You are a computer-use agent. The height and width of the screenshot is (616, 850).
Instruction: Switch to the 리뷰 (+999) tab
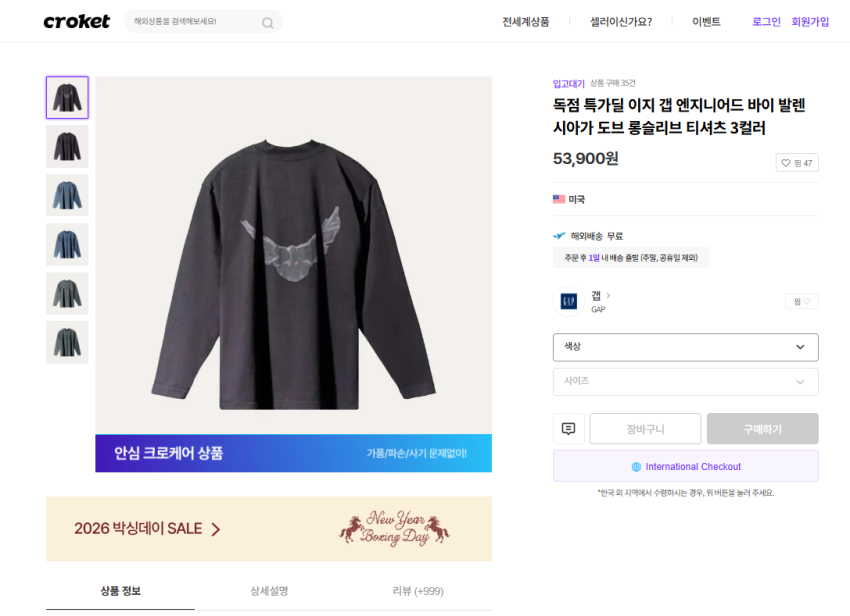(x=417, y=591)
